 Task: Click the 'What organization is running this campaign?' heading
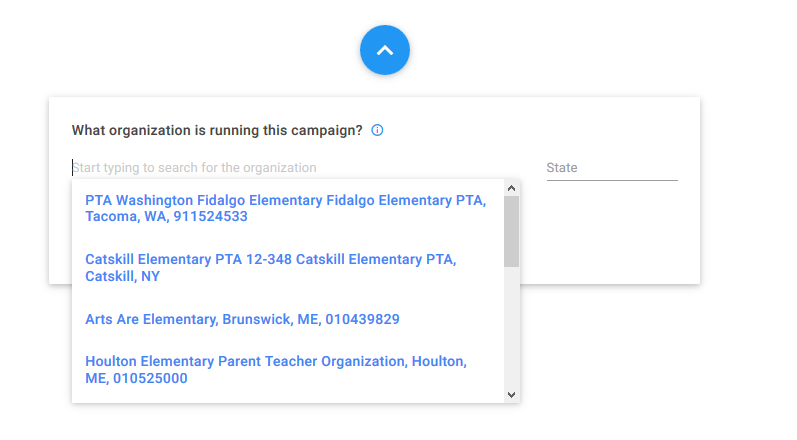[x=217, y=131]
